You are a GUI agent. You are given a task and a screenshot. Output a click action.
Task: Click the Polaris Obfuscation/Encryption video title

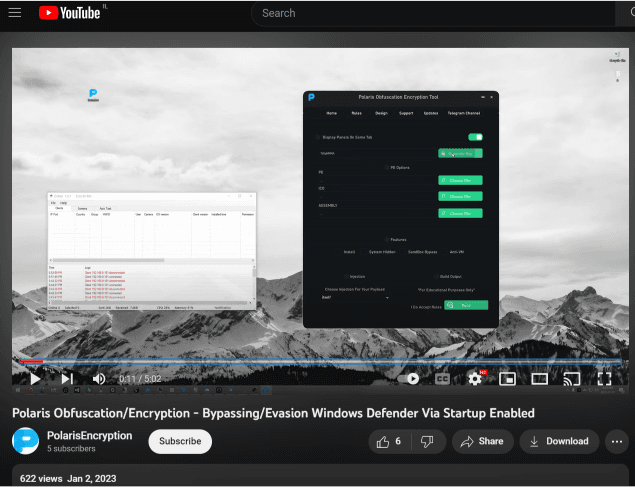point(273,413)
